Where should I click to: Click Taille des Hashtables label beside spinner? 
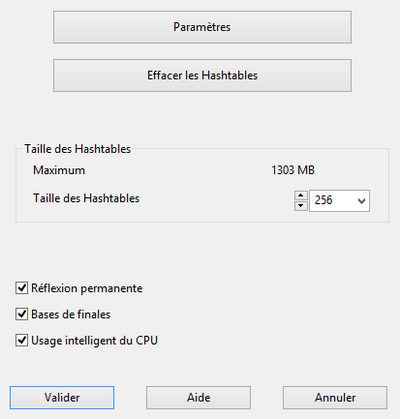86,198
